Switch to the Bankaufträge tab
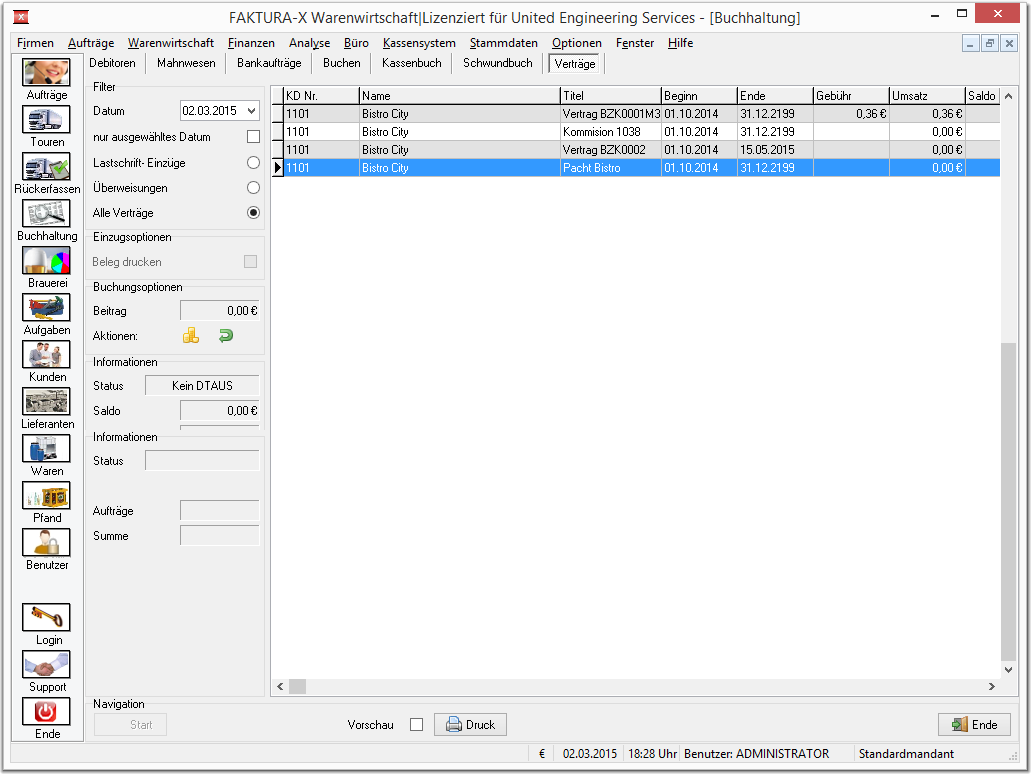This screenshot has width=1031, height=774. (x=269, y=63)
